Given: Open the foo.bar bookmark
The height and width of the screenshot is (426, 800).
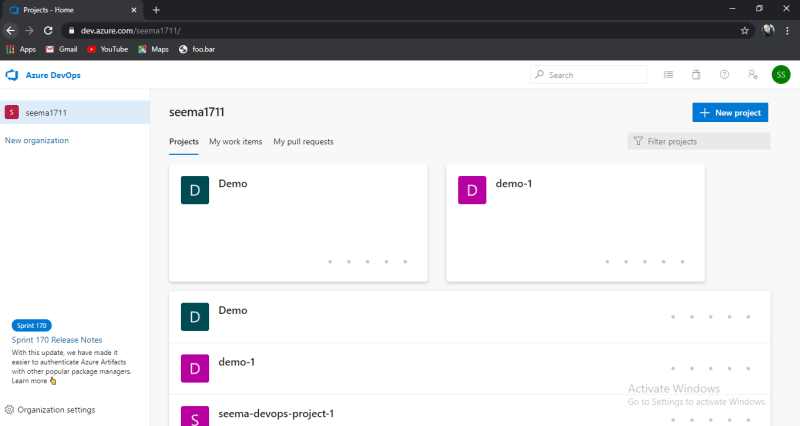Looking at the screenshot, I should click(x=197, y=49).
